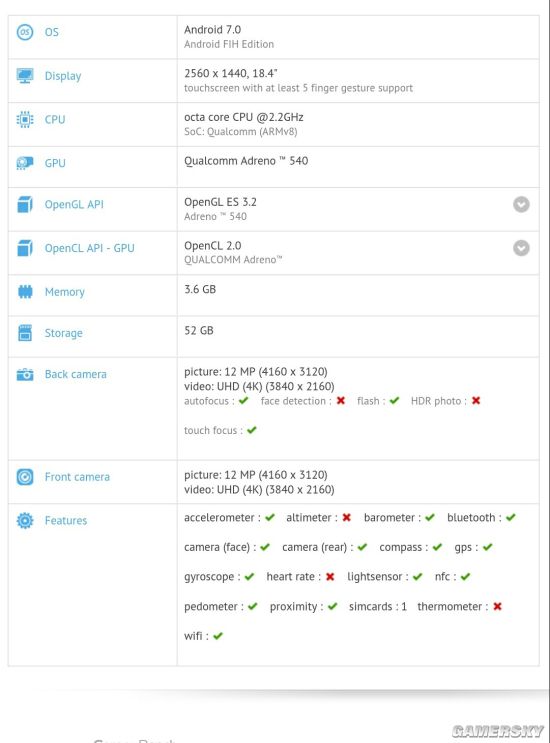Click the GPU graphics card icon
Screen dimensions: 550x743
[25, 163]
